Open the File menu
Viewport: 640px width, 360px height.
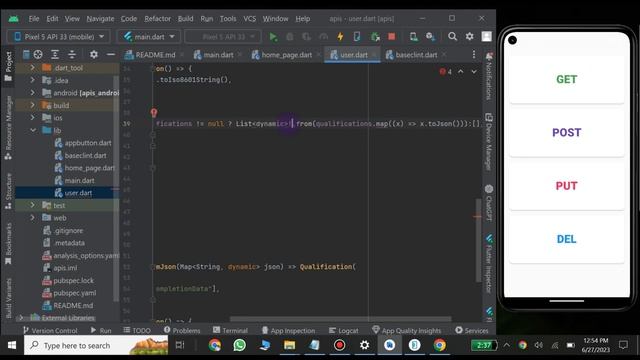click(34, 19)
